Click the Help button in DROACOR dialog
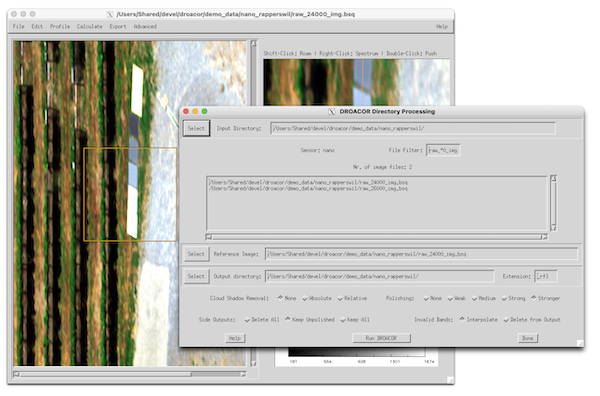The image size is (600, 396). pyautogui.click(x=235, y=338)
